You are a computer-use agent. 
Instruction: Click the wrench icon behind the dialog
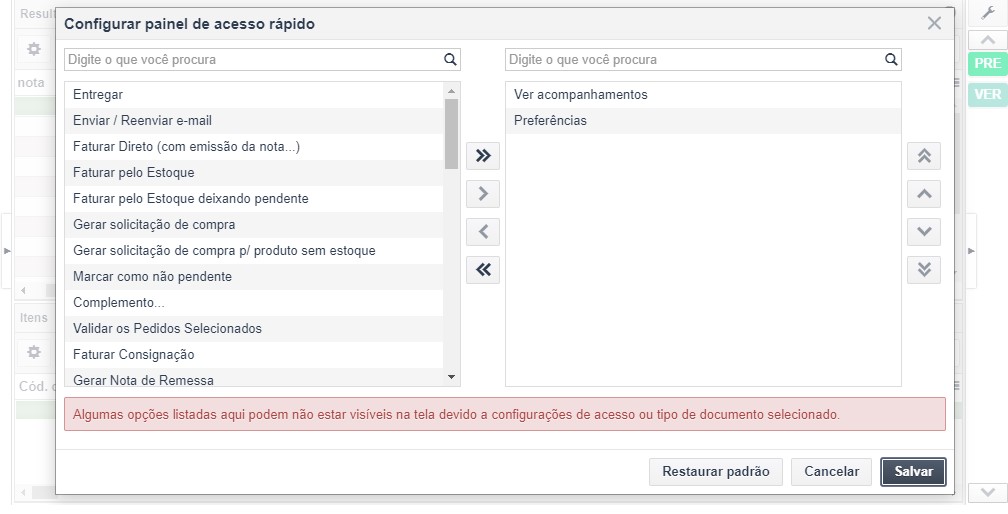point(988,13)
